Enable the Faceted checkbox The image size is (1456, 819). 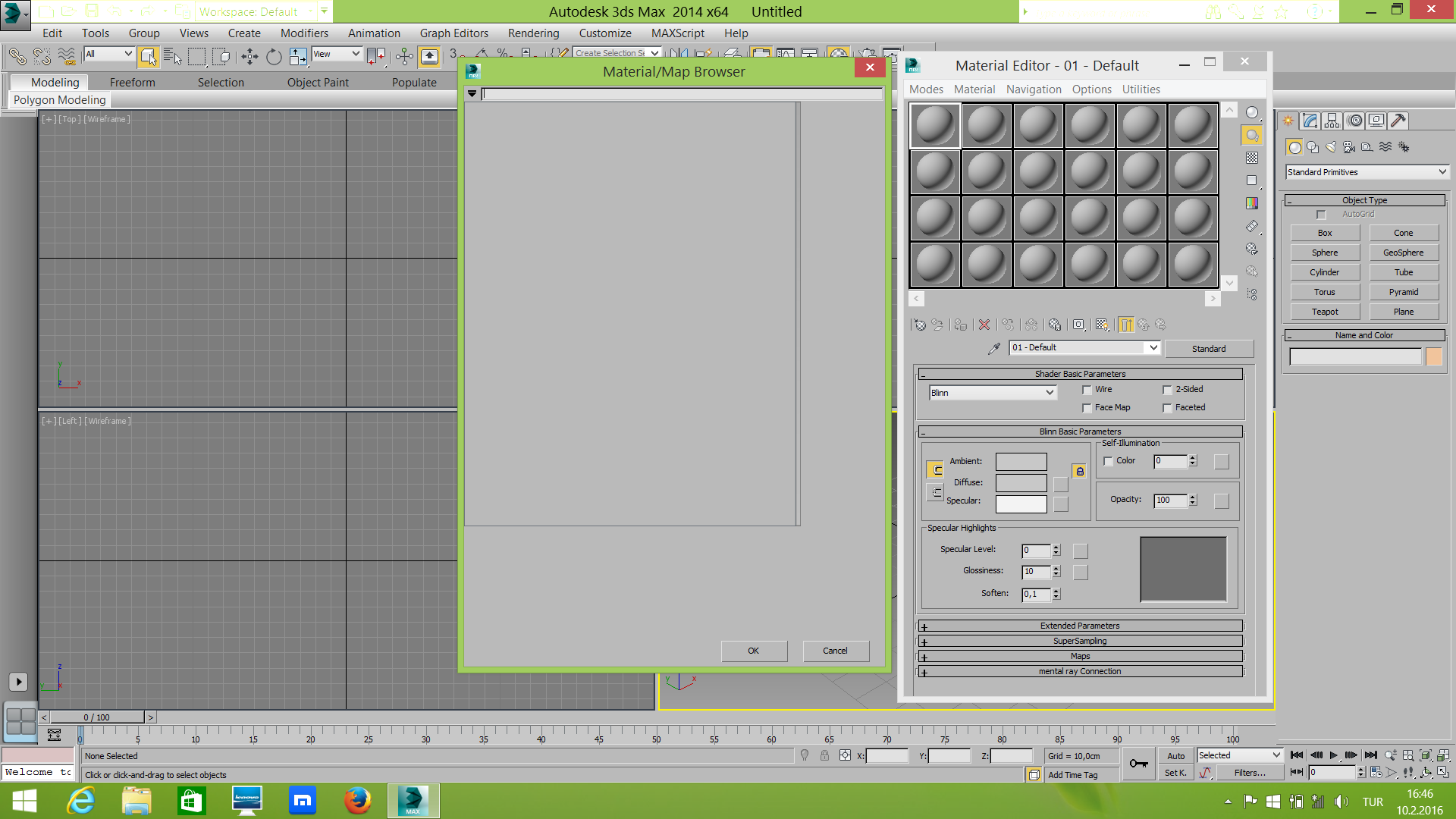[x=1167, y=408]
